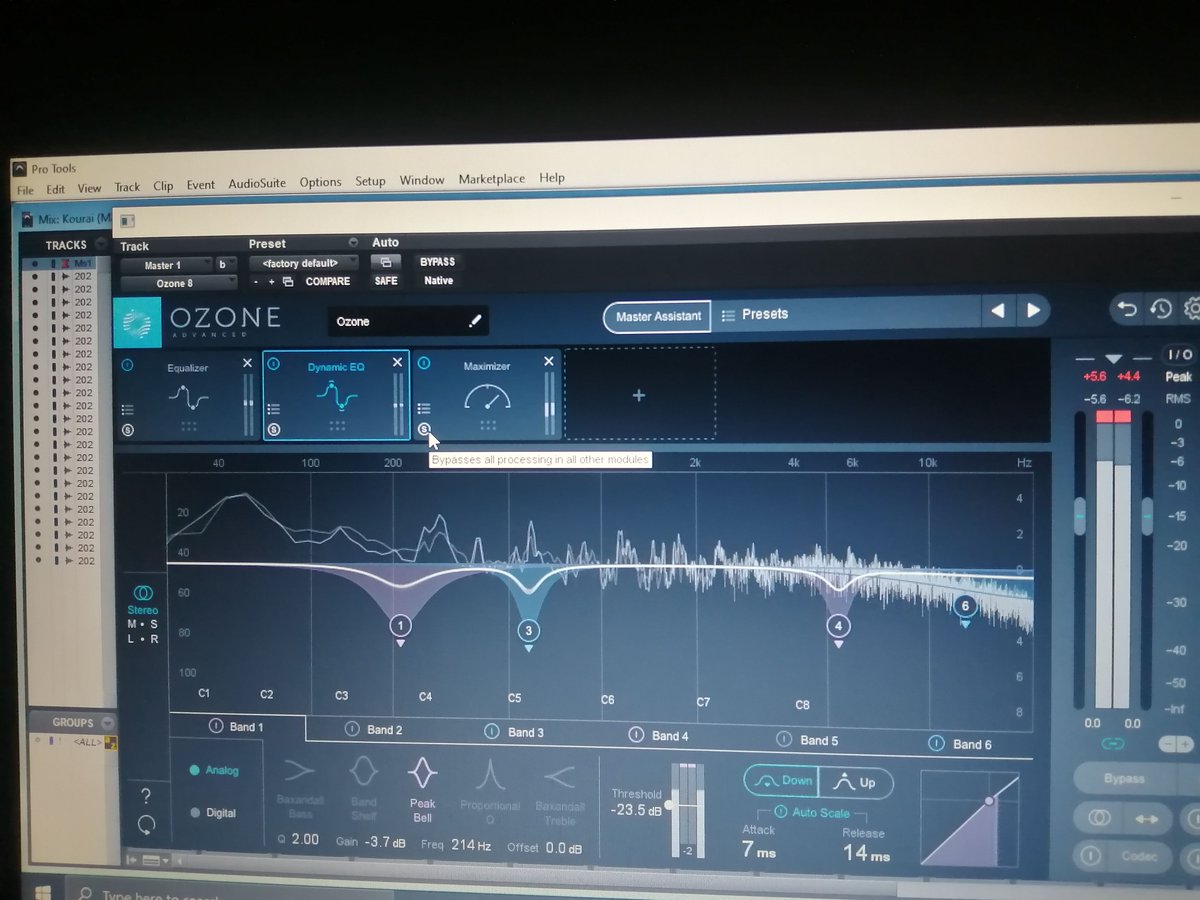Select the Equalizer module tile
Image resolution: width=1200 pixels, height=900 pixels.
point(187,396)
